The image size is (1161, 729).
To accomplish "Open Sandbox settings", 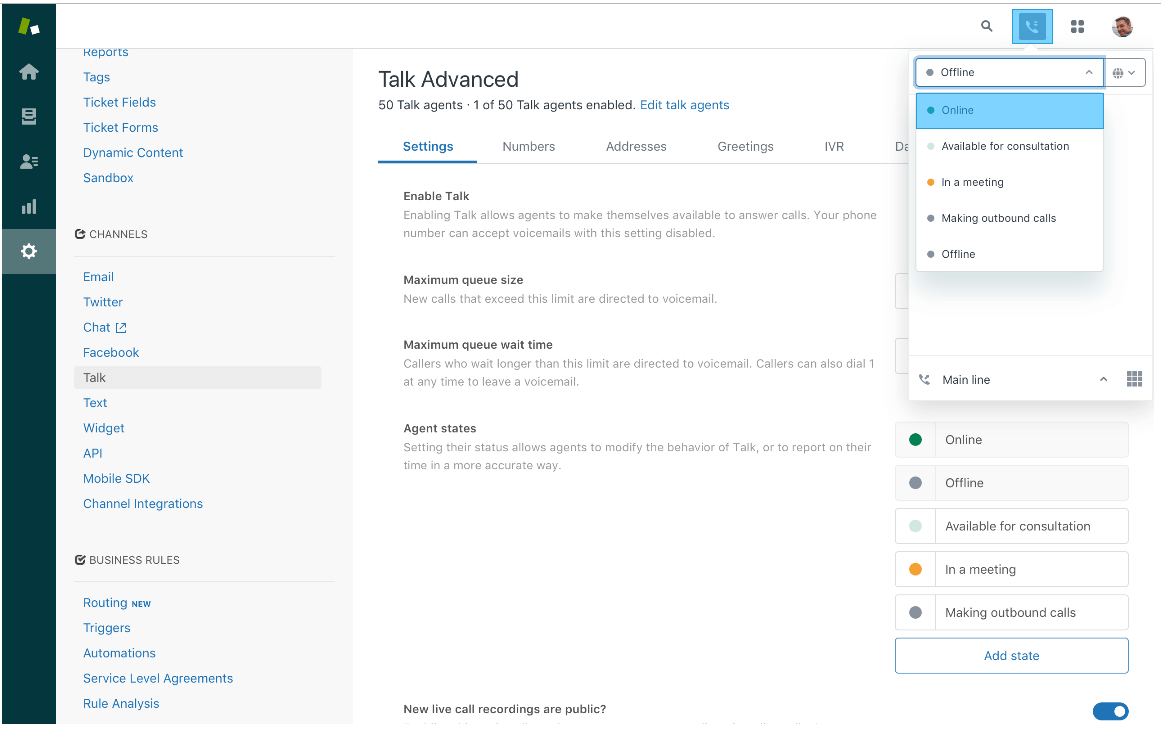I will click(x=108, y=178).
